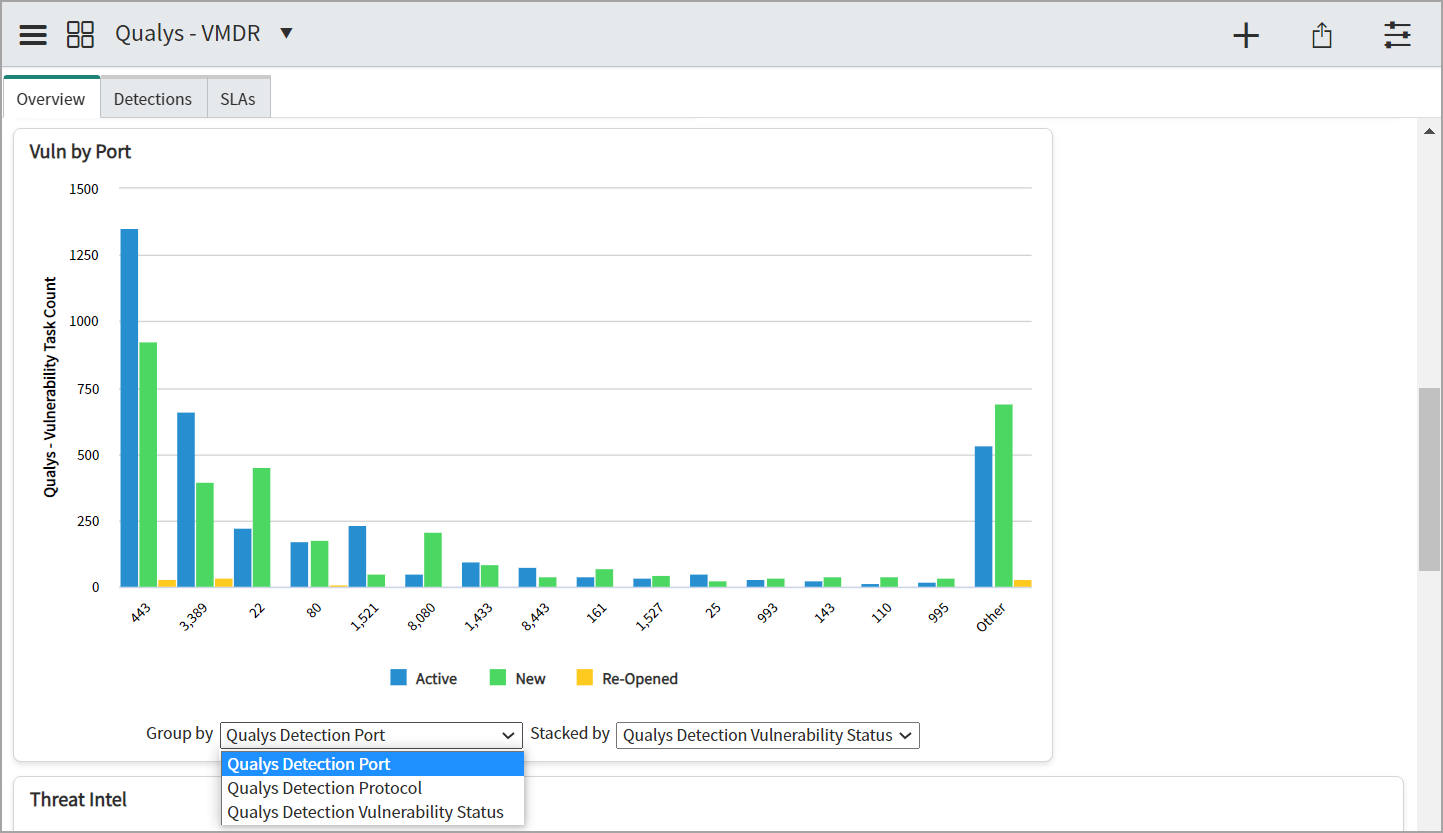
Task: Toggle the Re-Opened legend entry
Action: pos(628,679)
